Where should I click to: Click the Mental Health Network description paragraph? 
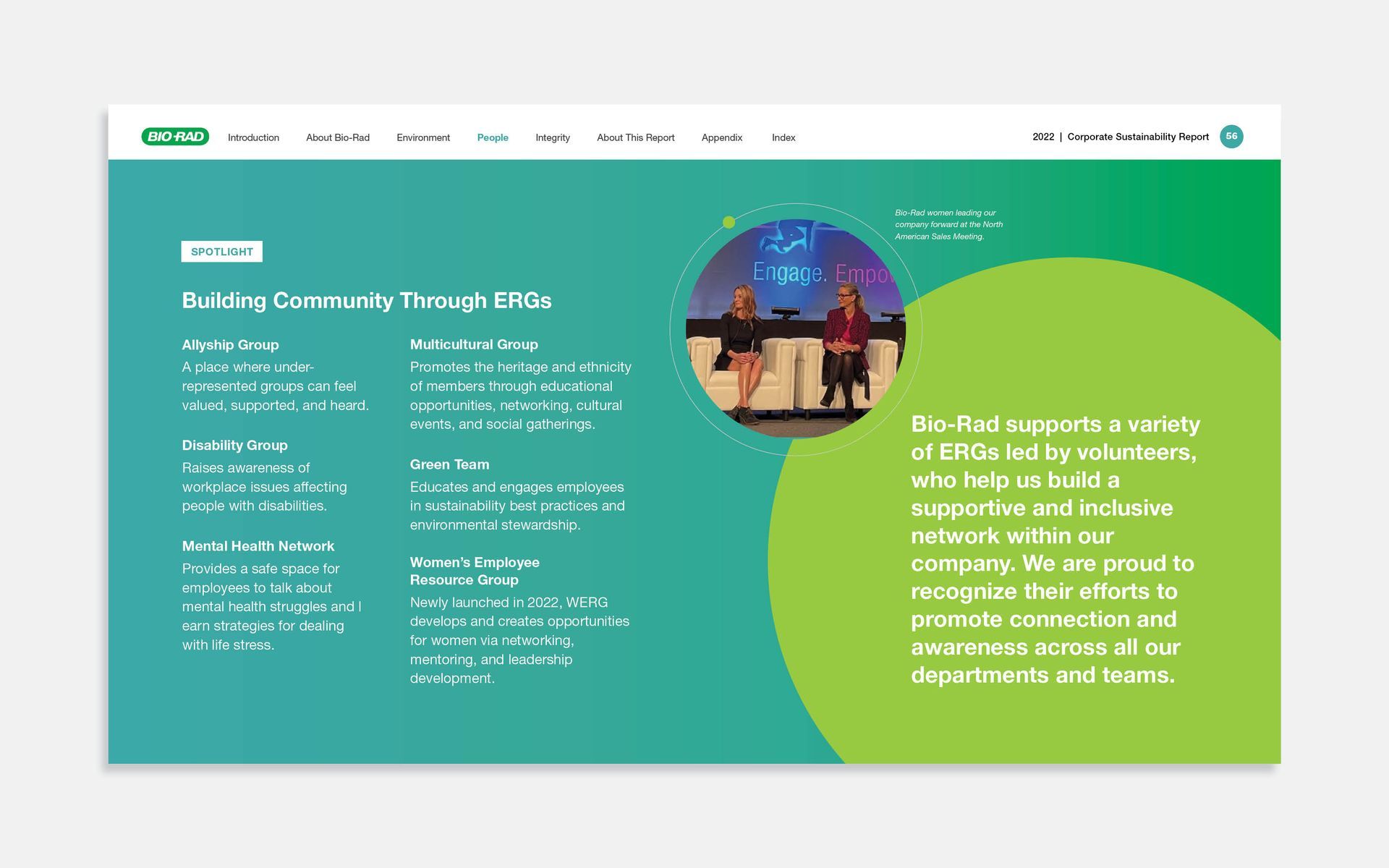click(x=271, y=606)
